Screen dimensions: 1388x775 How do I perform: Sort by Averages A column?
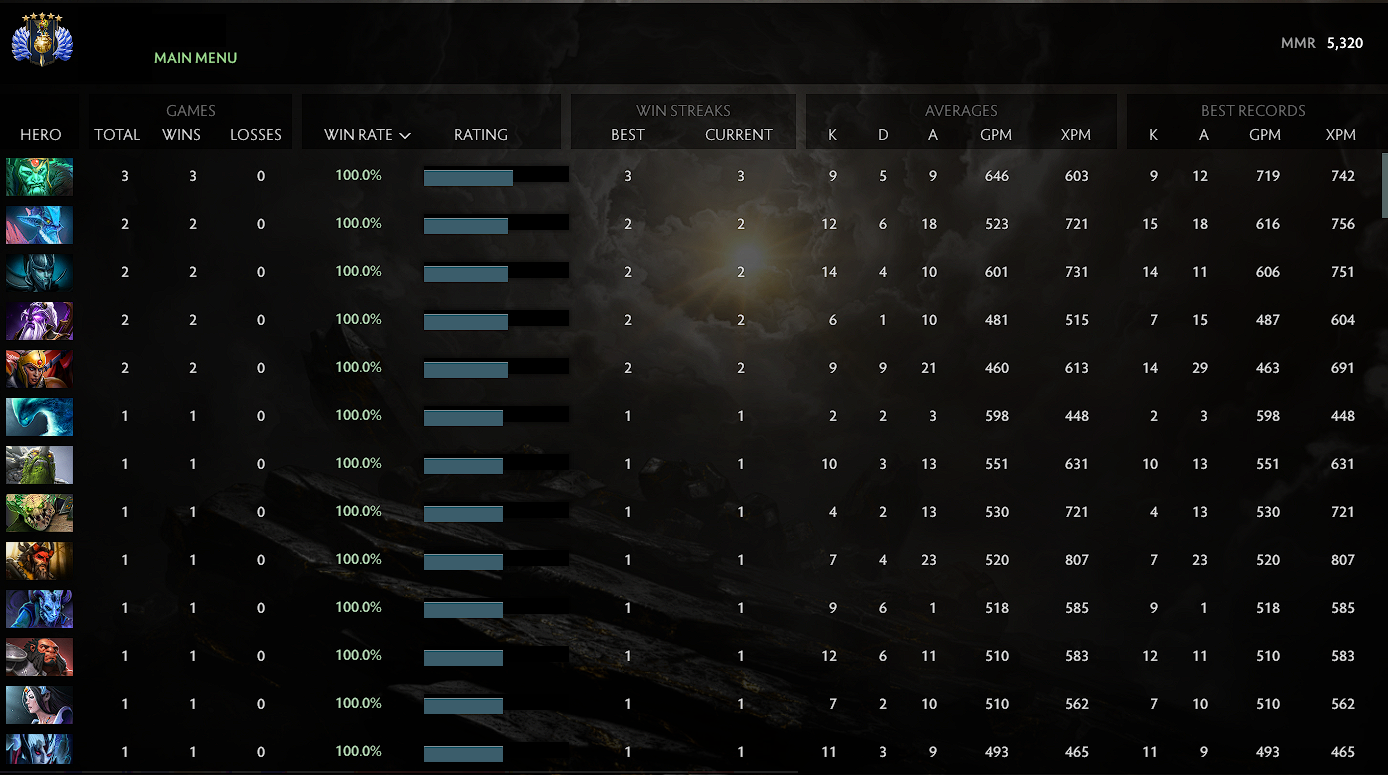pyautogui.click(x=933, y=135)
